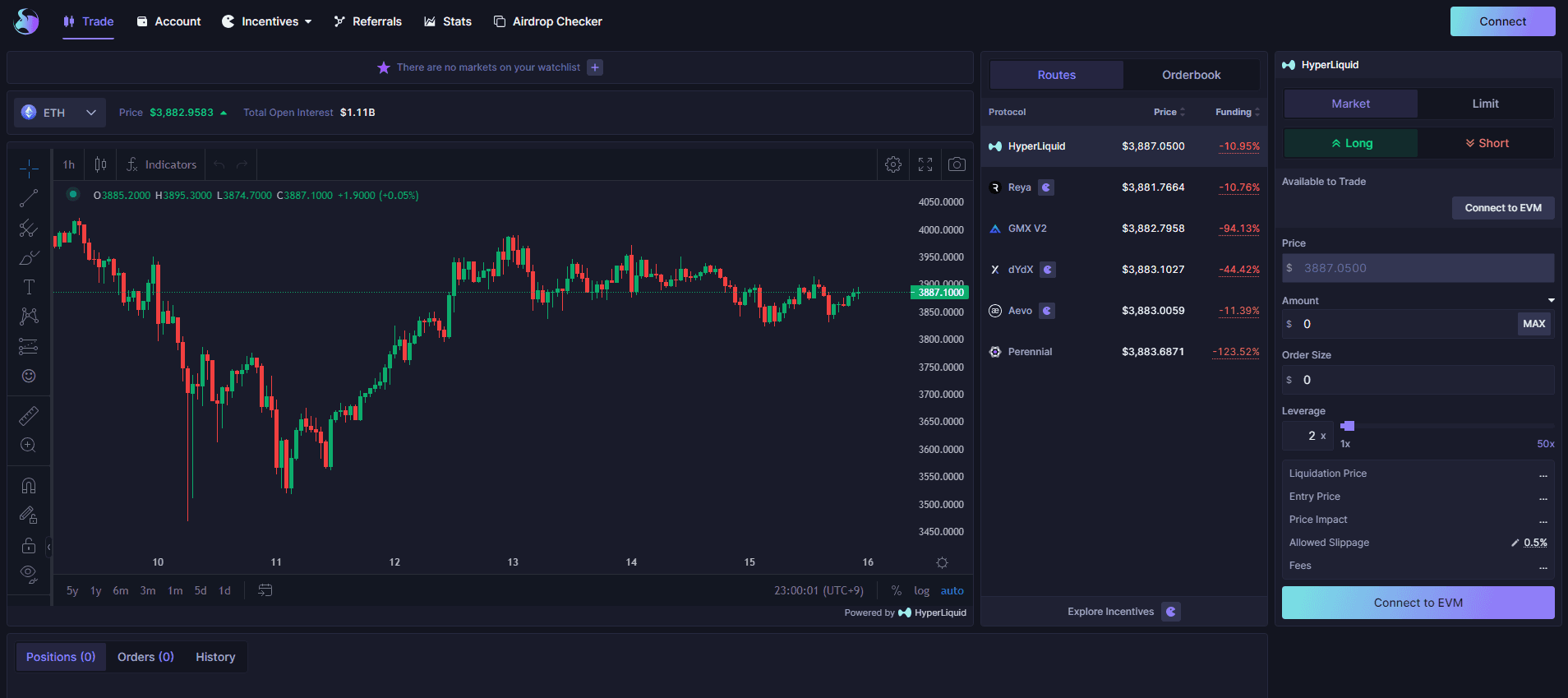This screenshot has width=1568, height=698.
Task: Open the Airdrop Checker
Action: point(548,21)
